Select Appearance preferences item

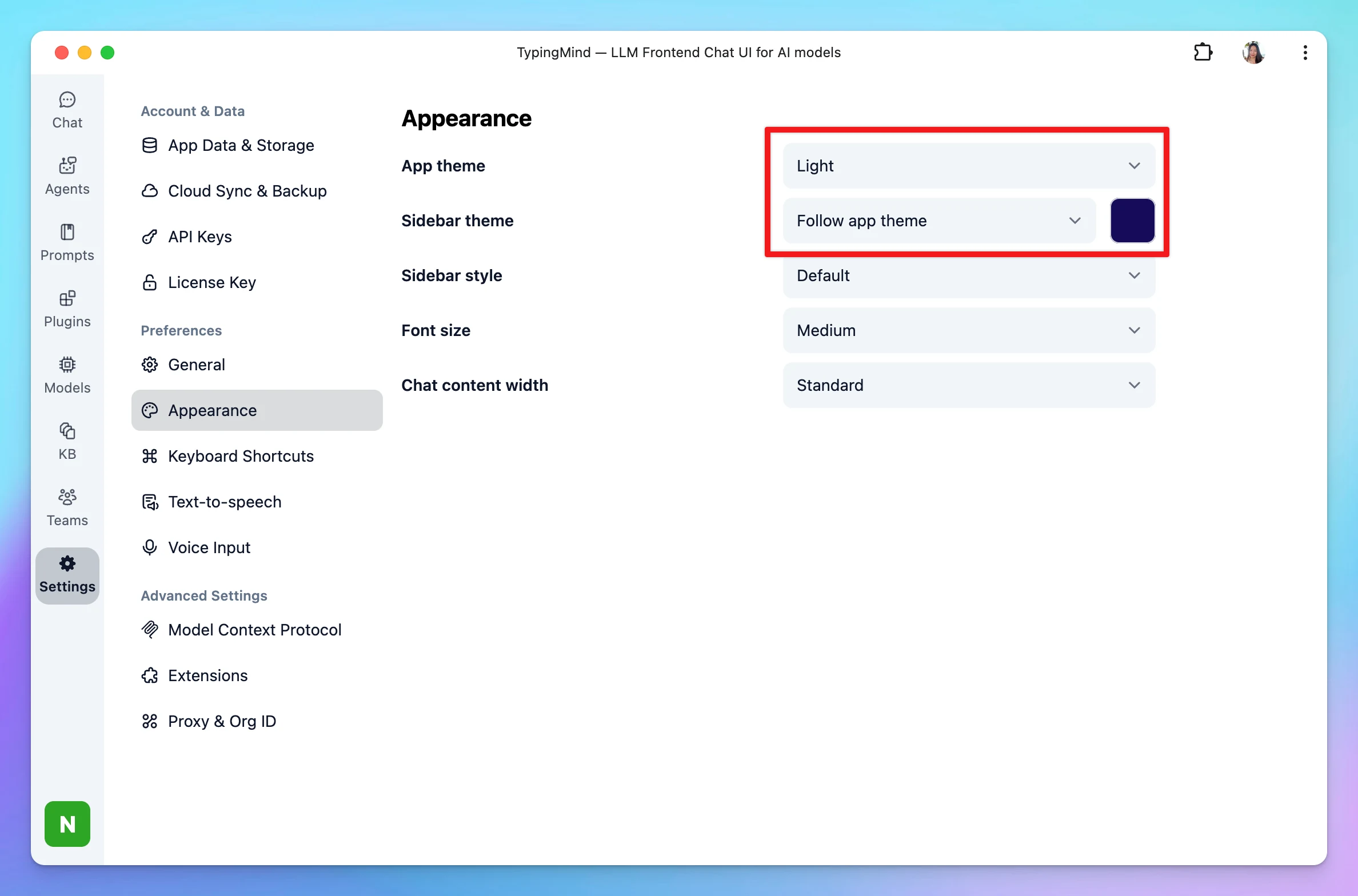(x=257, y=410)
